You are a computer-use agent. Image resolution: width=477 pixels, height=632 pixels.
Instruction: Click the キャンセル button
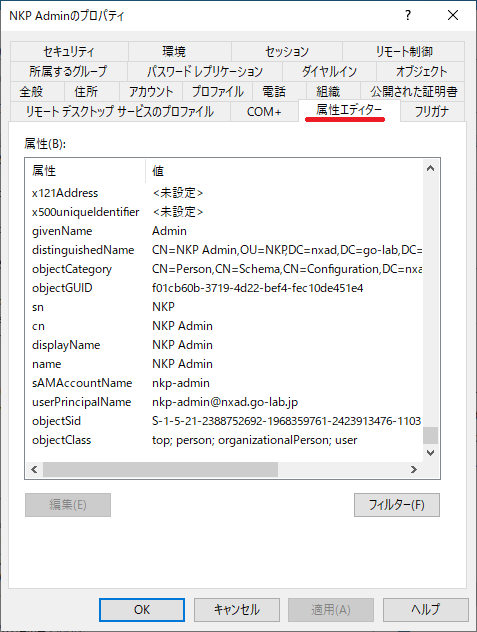coord(237,609)
